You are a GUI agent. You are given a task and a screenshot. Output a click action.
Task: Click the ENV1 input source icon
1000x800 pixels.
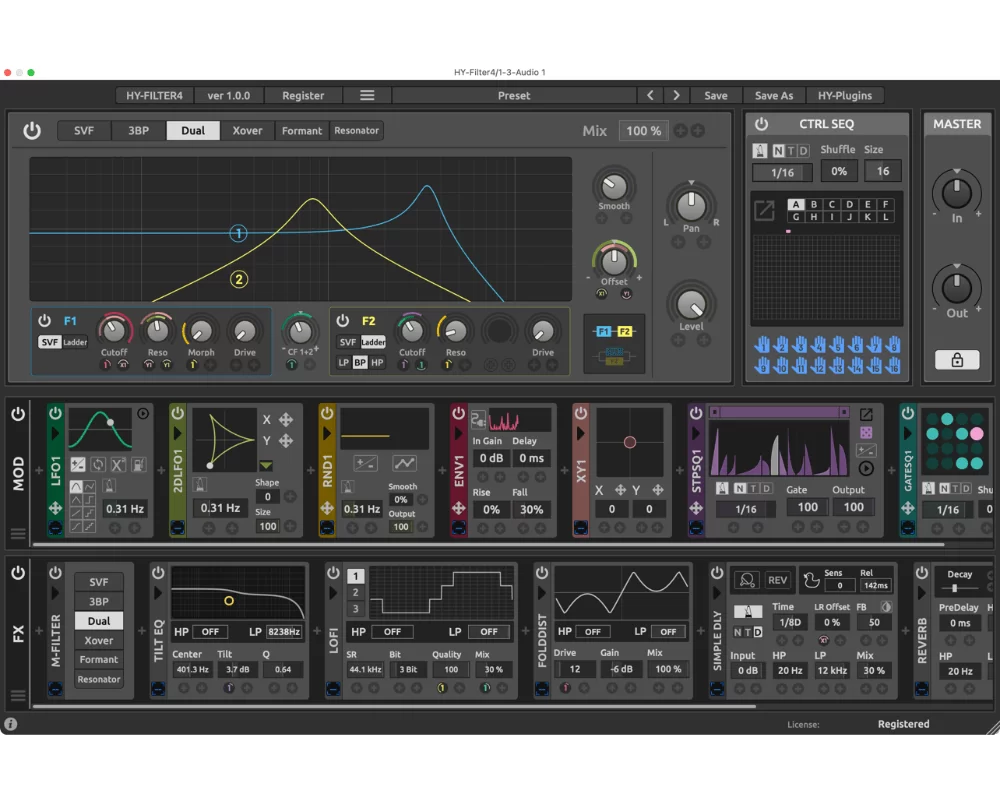[478, 419]
